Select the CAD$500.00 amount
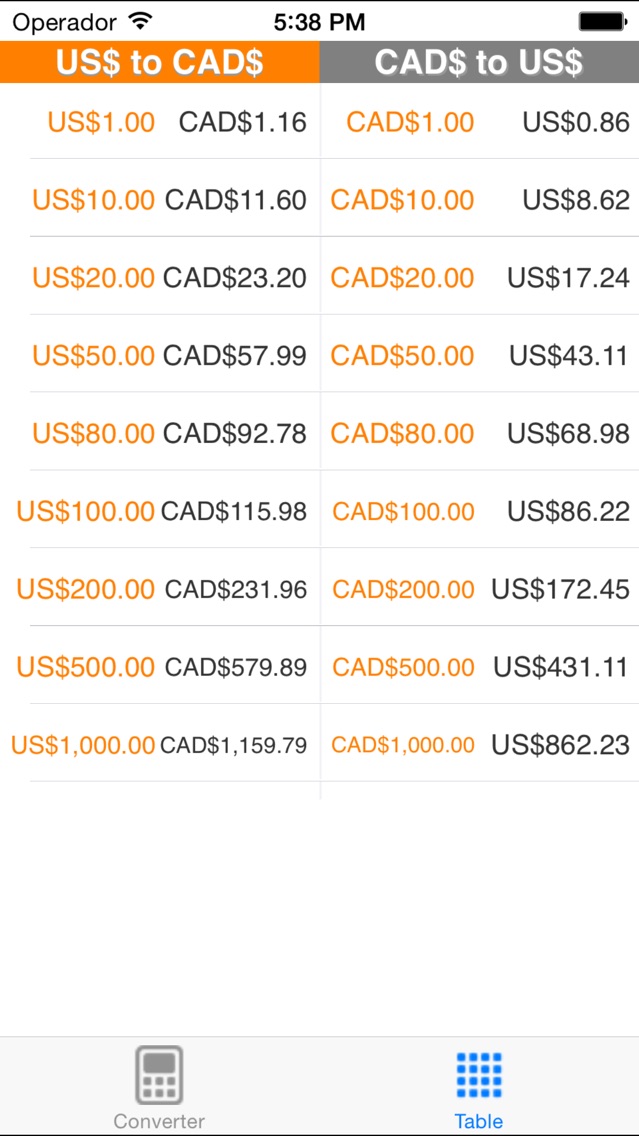The image size is (639, 1136). click(403, 667)
